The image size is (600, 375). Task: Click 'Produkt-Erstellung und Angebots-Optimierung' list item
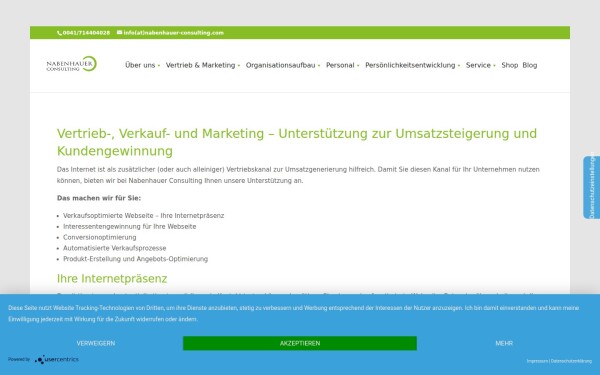point(135,259)
